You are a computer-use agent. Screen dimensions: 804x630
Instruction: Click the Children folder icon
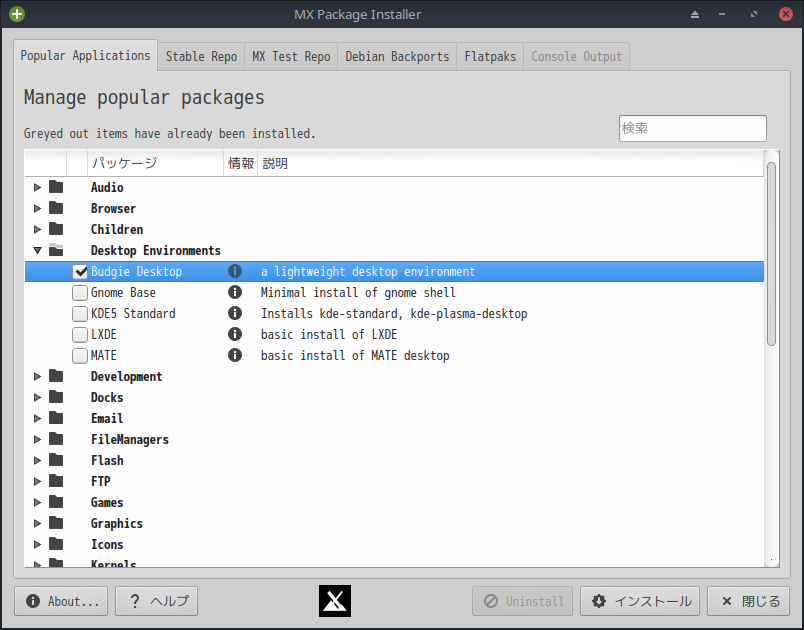pyautogui.click(x=56, y=229)
